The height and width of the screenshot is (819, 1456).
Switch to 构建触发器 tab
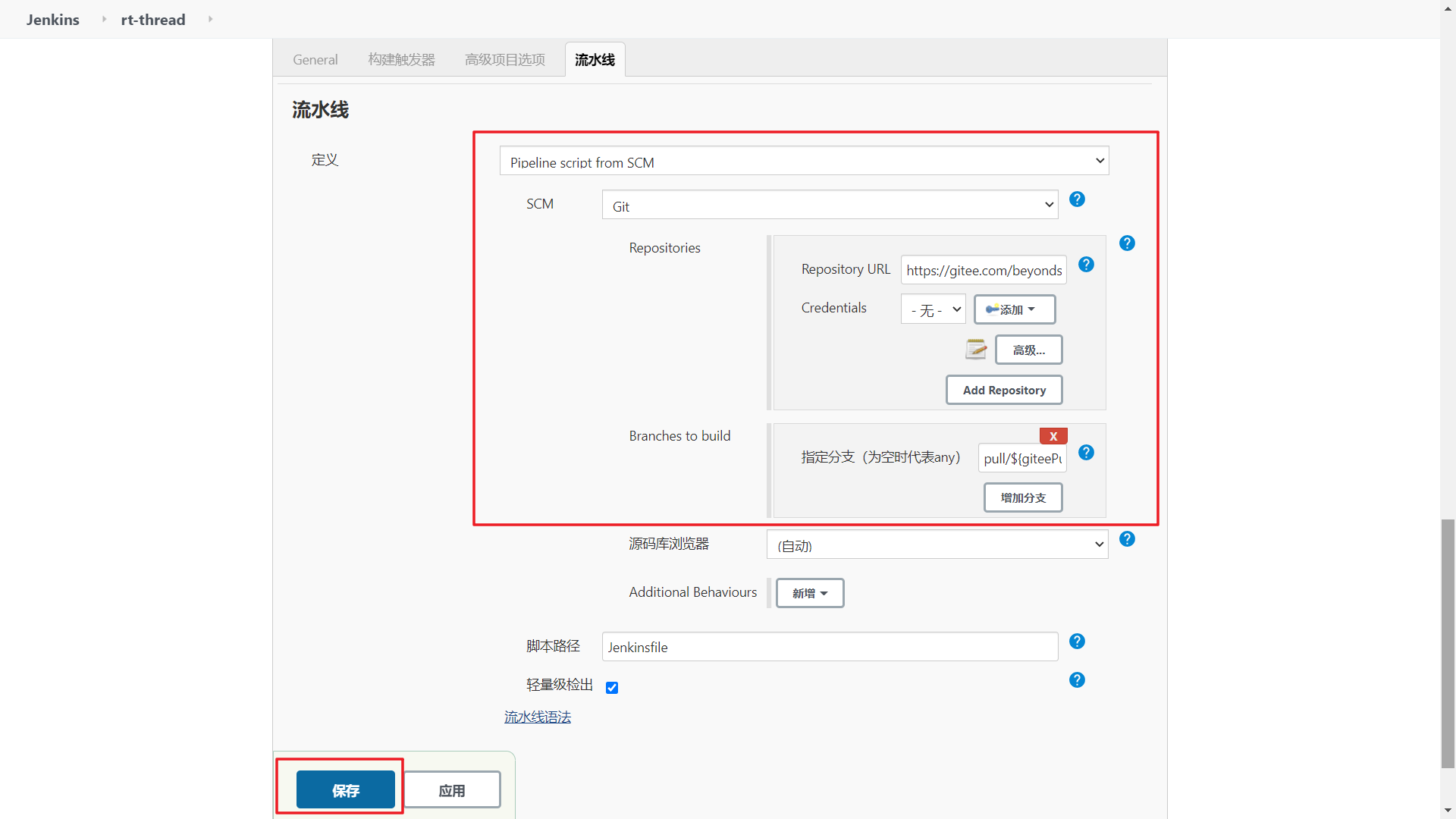pos(402,60)
